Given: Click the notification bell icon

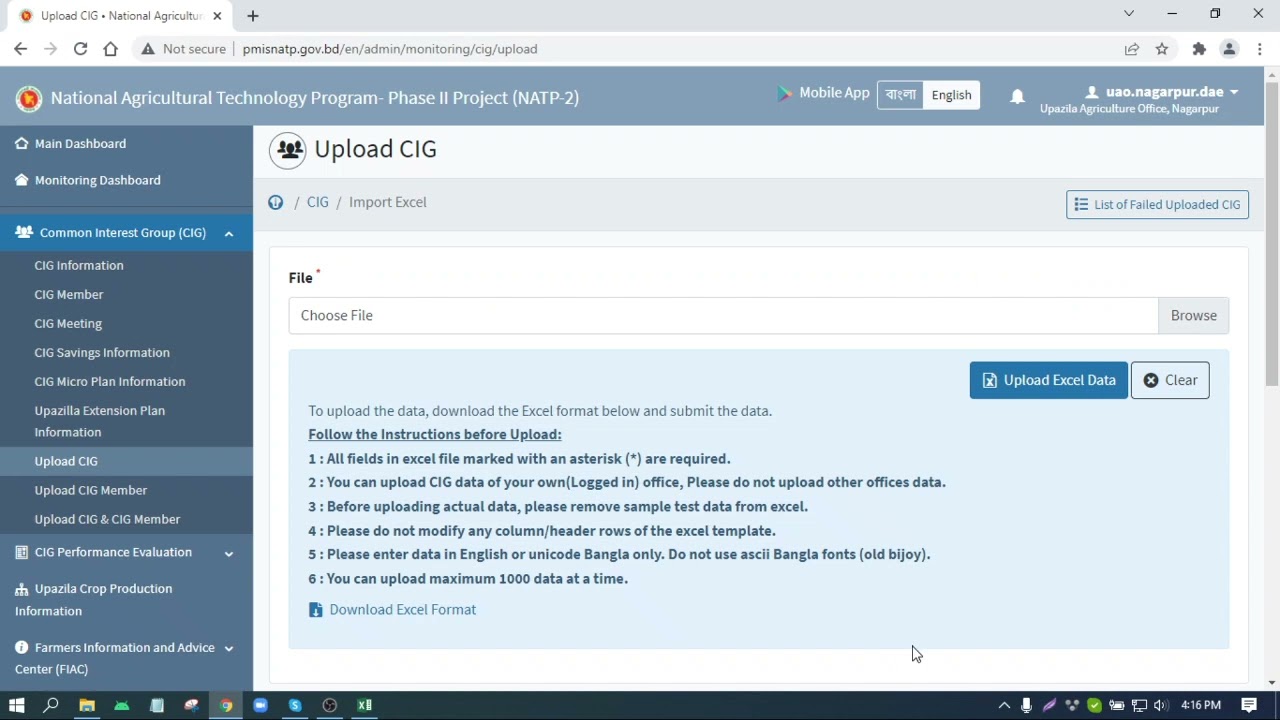Looking at the screenshot, I should pos(1017,97).
